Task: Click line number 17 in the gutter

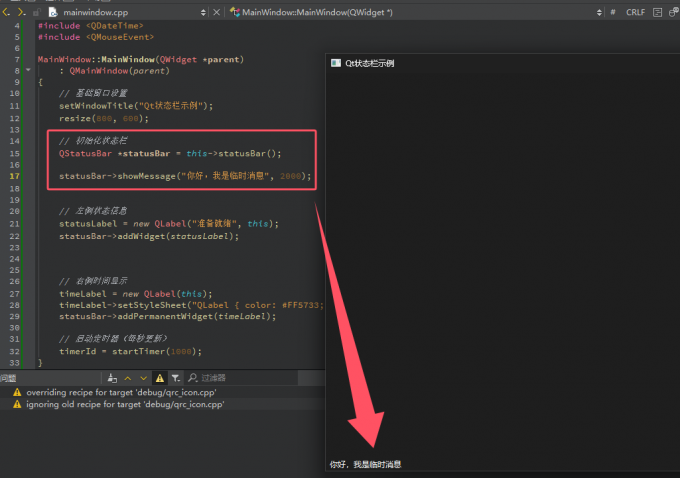Action: point(16,176)
